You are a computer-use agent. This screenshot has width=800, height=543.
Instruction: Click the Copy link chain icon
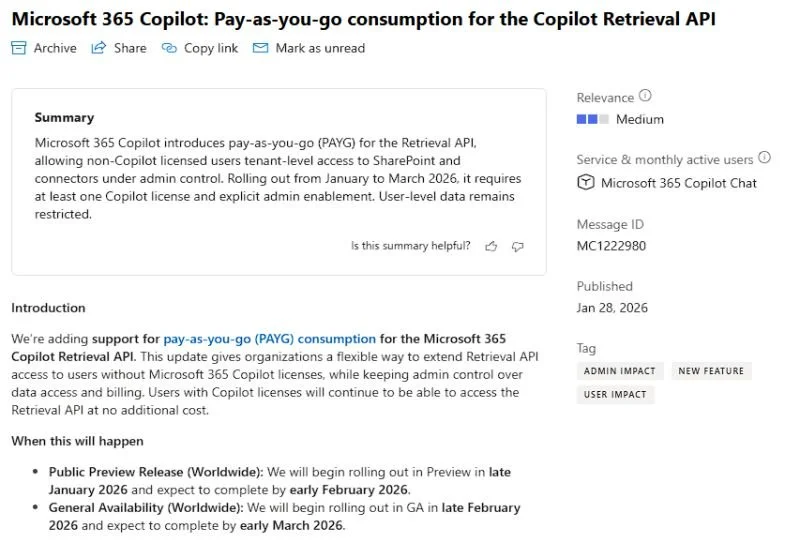(x=169, y=48)
